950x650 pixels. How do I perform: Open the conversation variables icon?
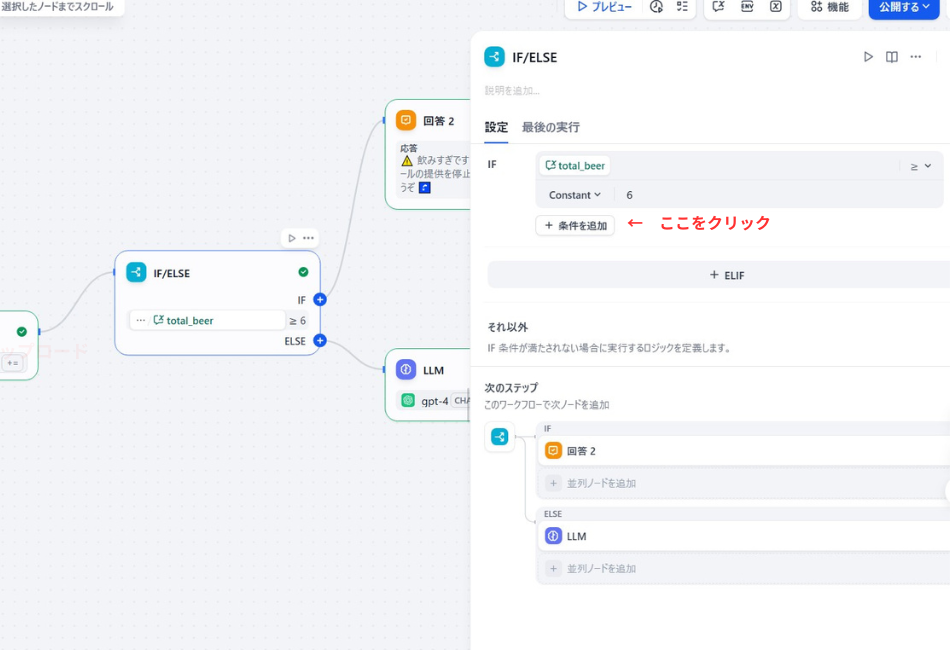click(716, 9)
